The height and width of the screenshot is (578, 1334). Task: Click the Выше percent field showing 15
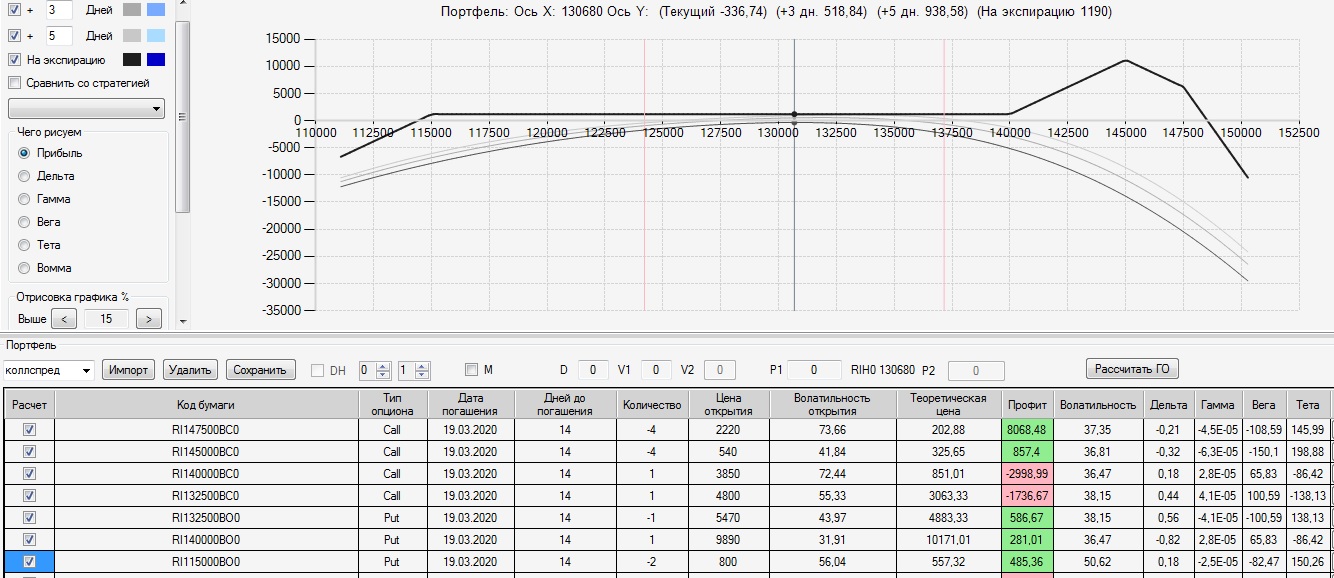(106, 319)
